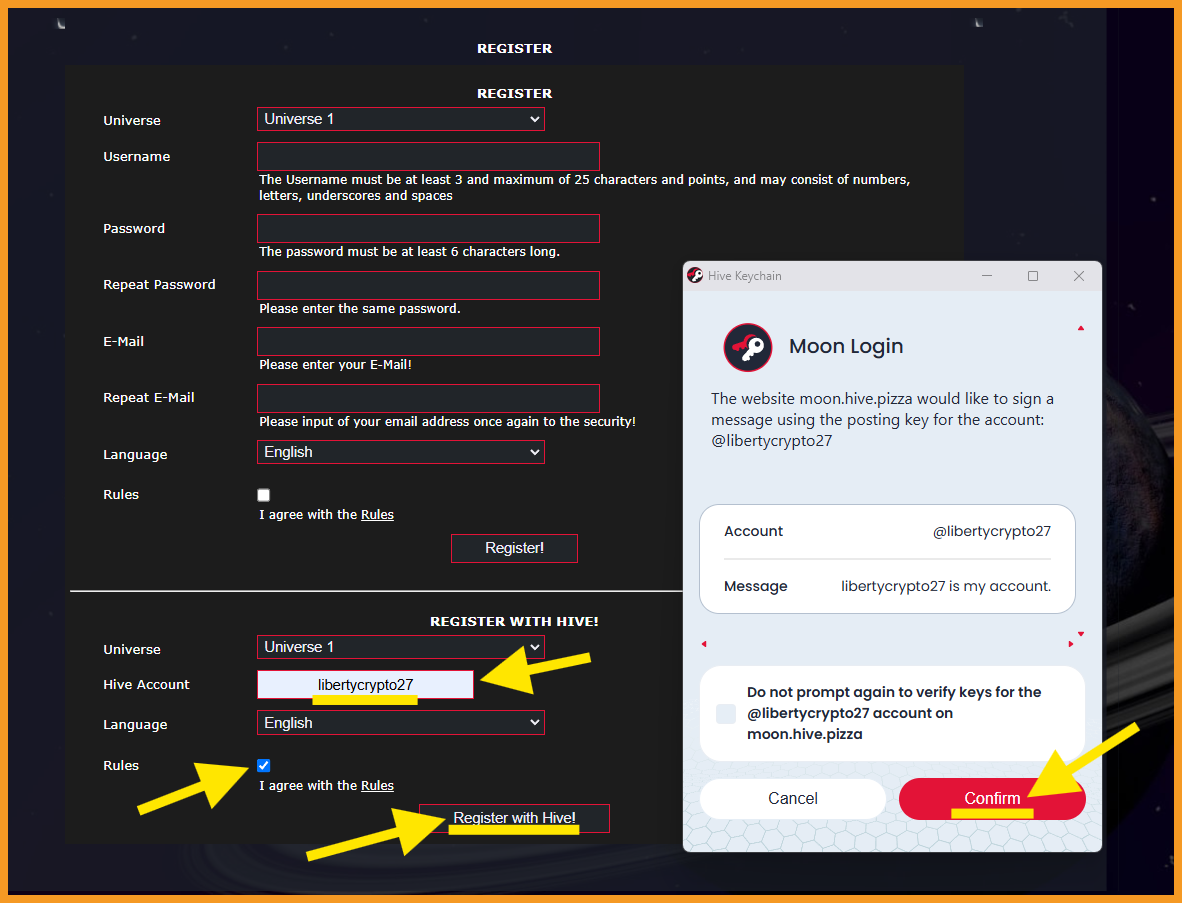The width and height of the screenshot is (1182, 903).
Task: Open the Language dropdown in the upper Register form
Action: pyautogui.click(x=401, y=452)
